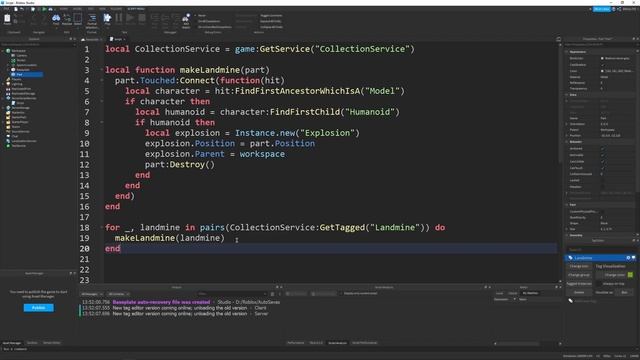Click the speech-bubble icon on Landmine tag row
This screenshot has height=360, width=640.
(633, 258)
